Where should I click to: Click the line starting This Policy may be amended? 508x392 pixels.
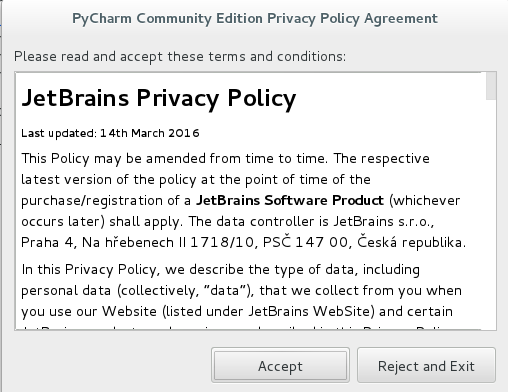(x=225, y=158)
